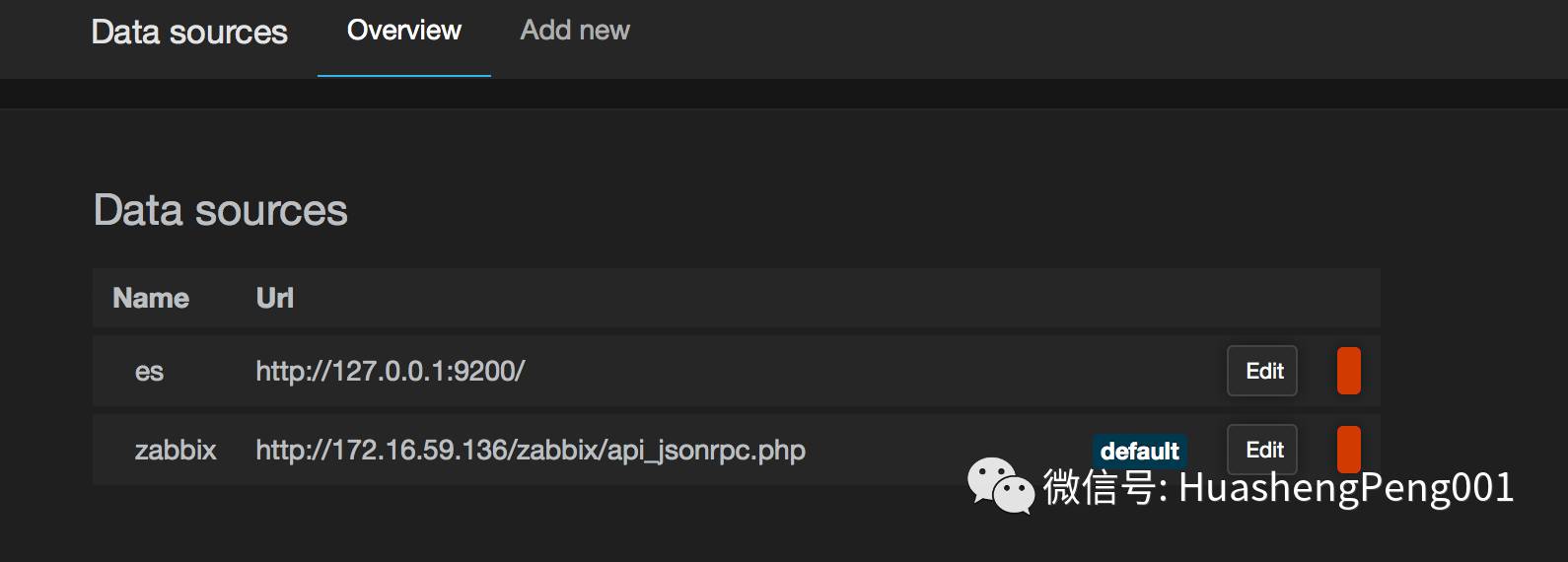Click the top-left Data sources title

(189, 32)
